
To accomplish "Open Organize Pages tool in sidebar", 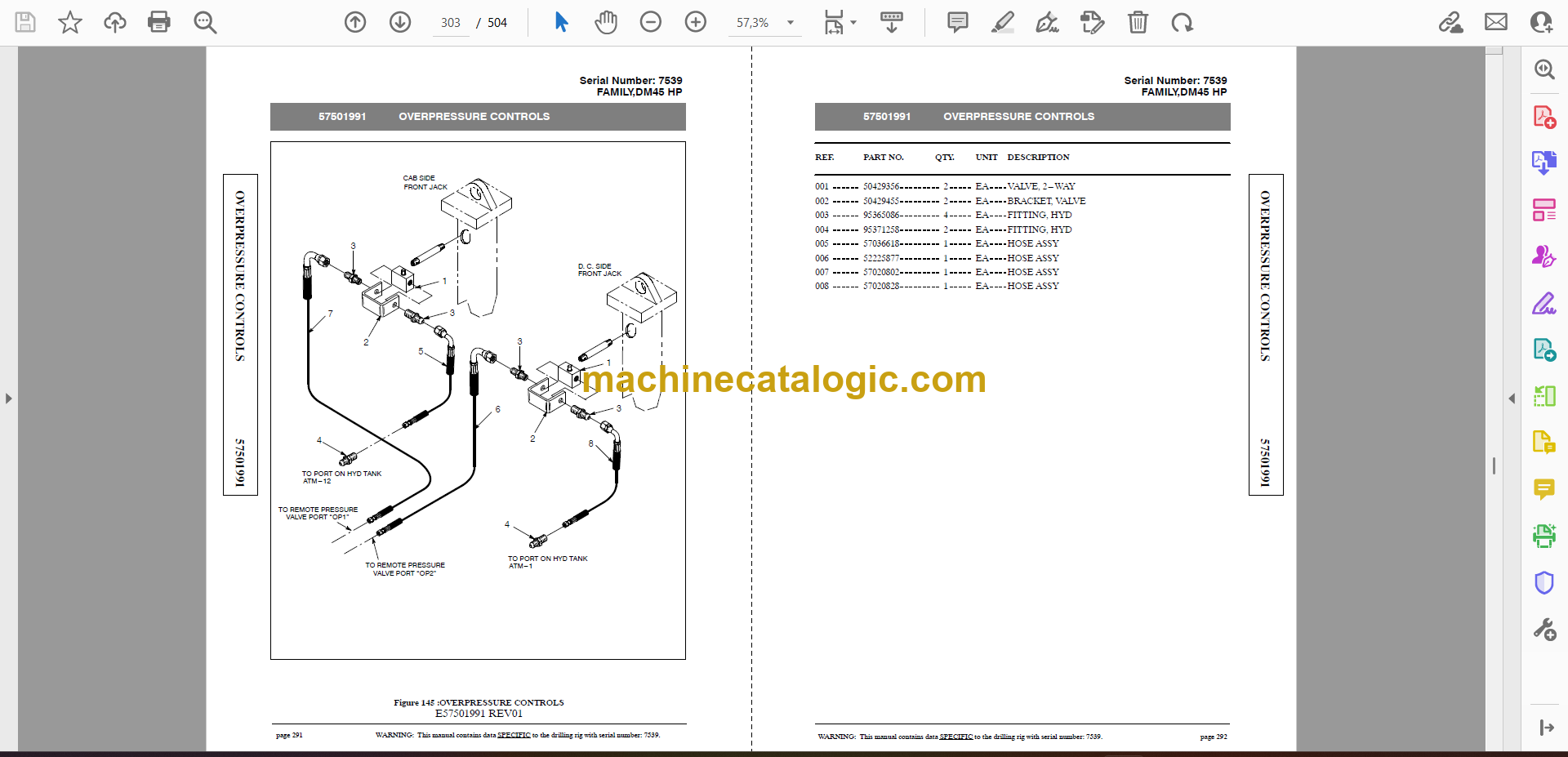I will point(1544,210).
